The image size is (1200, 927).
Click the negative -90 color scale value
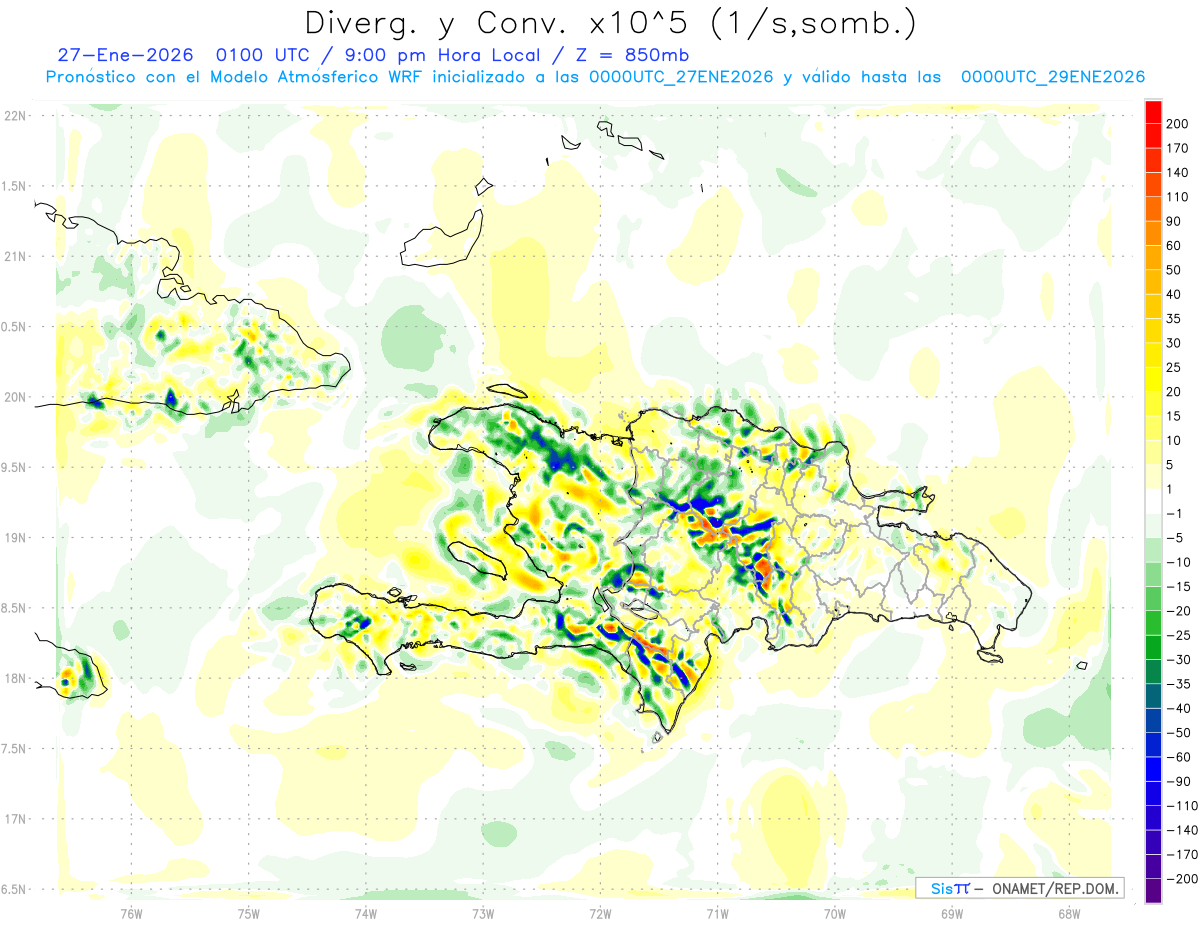coord(1179,781)
